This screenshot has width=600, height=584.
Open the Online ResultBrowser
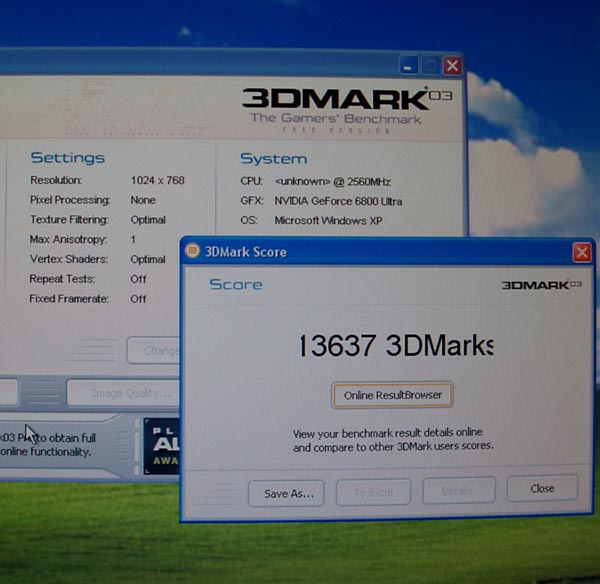[393, 395]
